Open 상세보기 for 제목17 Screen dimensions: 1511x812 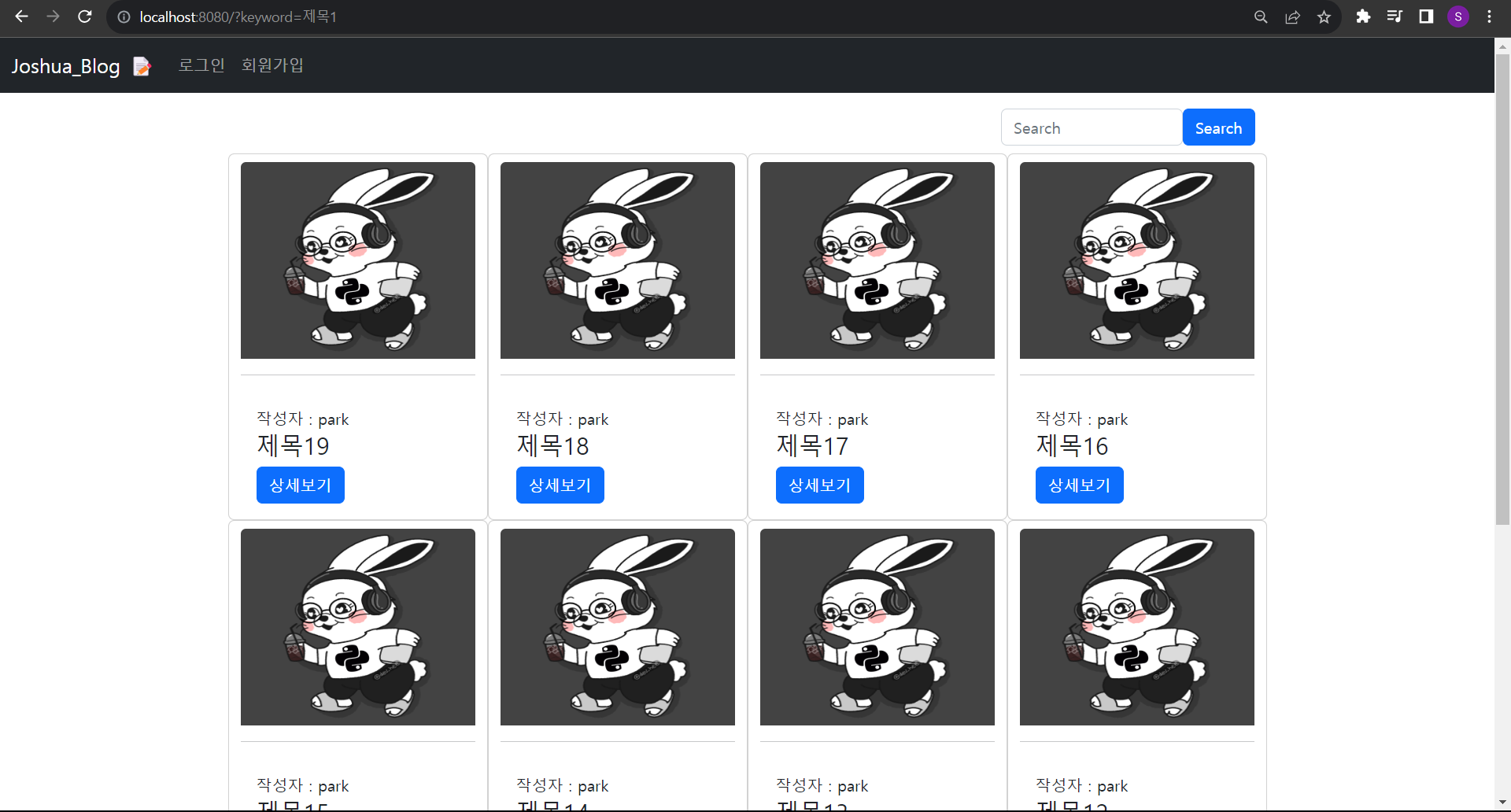(x=820, y=485)
